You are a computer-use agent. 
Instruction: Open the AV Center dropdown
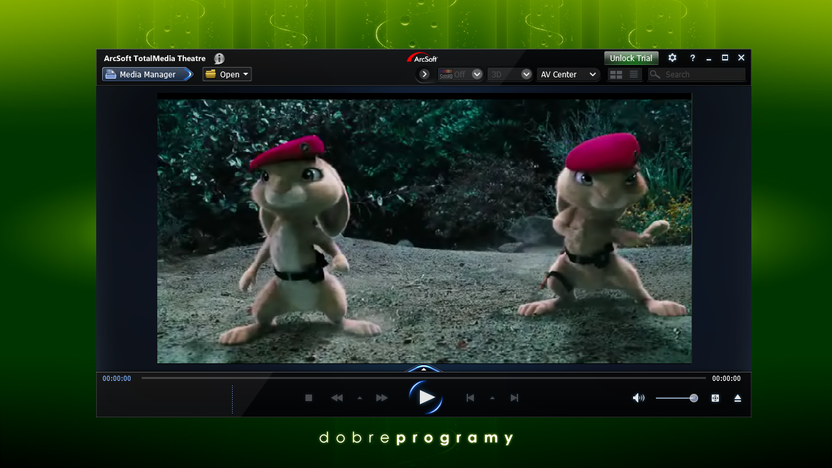[568, 74]
